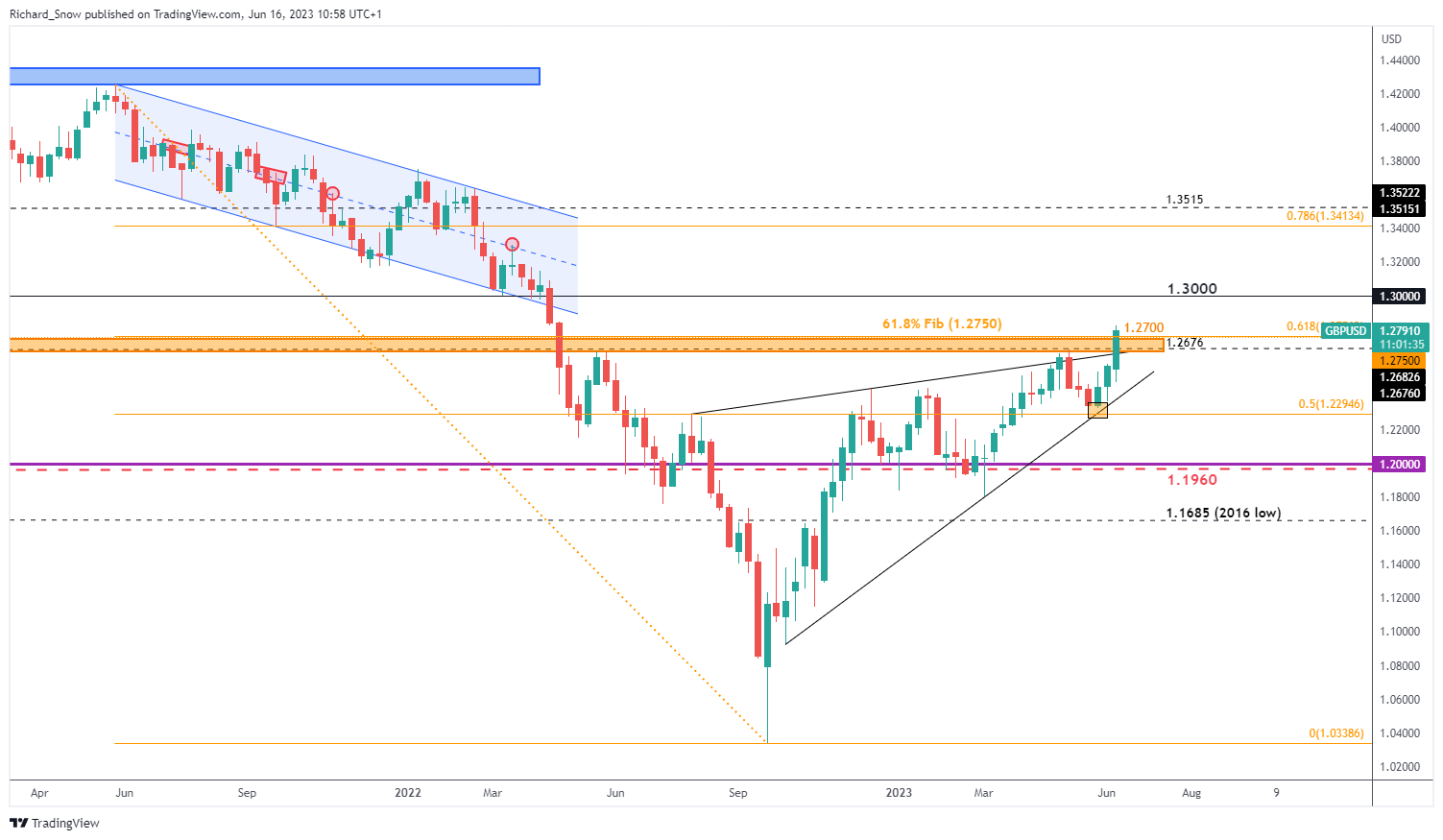Click the 1.1685 (2016 low) annotation
Viewport: 1443px width, 840px height.
[1223, 513]
